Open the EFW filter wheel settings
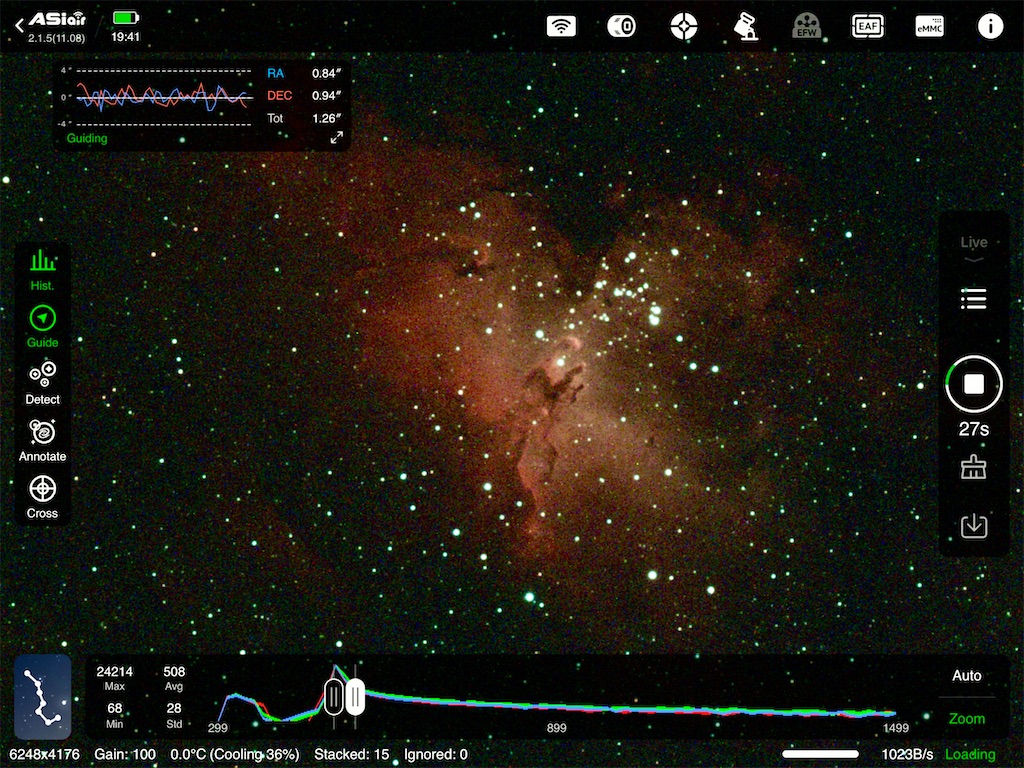Viewport: 1024px width, 768px height. pos(807,26)
